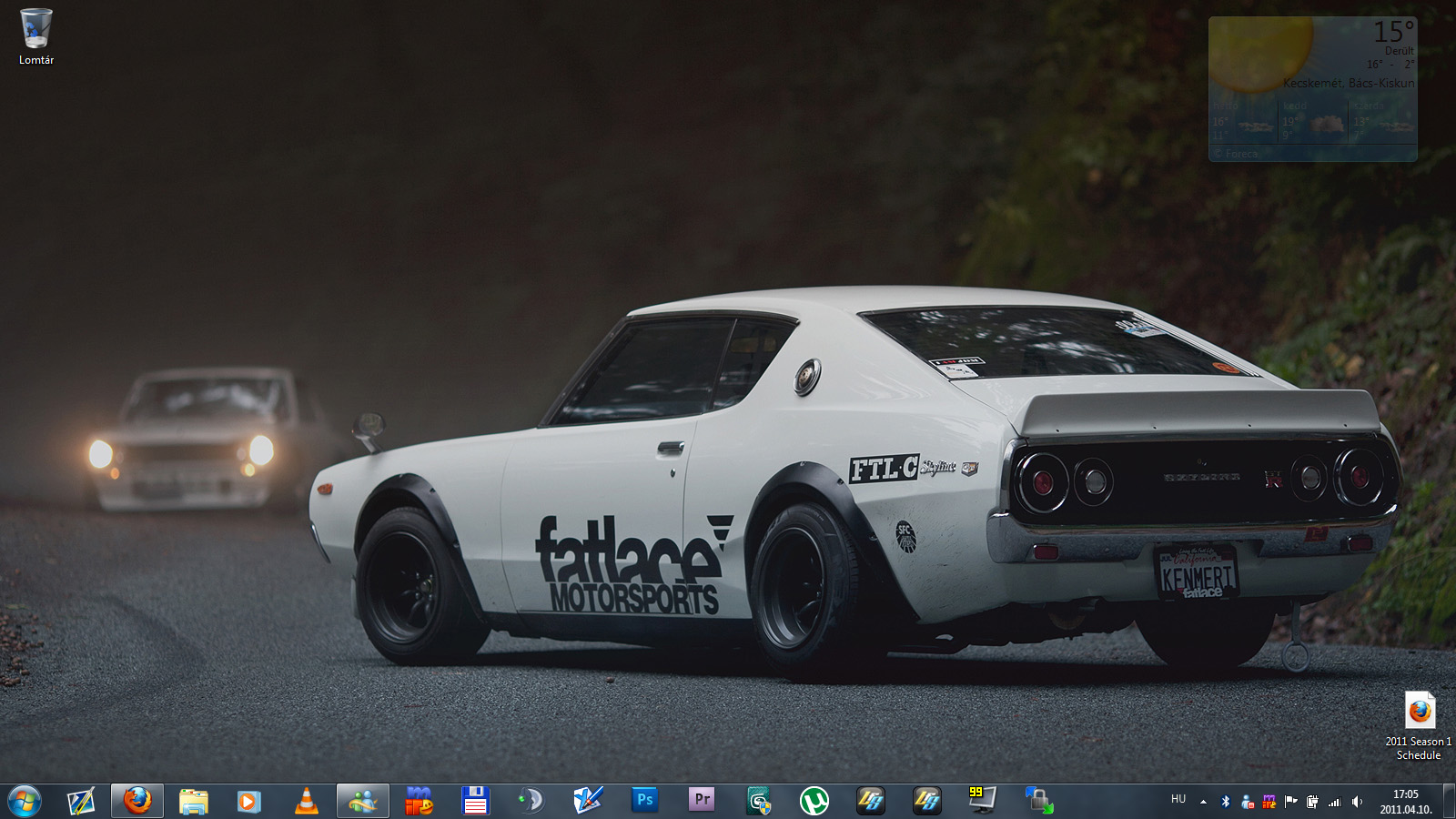The width and height of the screenshot is (1456, 819).
Task: Click the szerda forecast in weather gadget
Action: tap(1382, 121)
